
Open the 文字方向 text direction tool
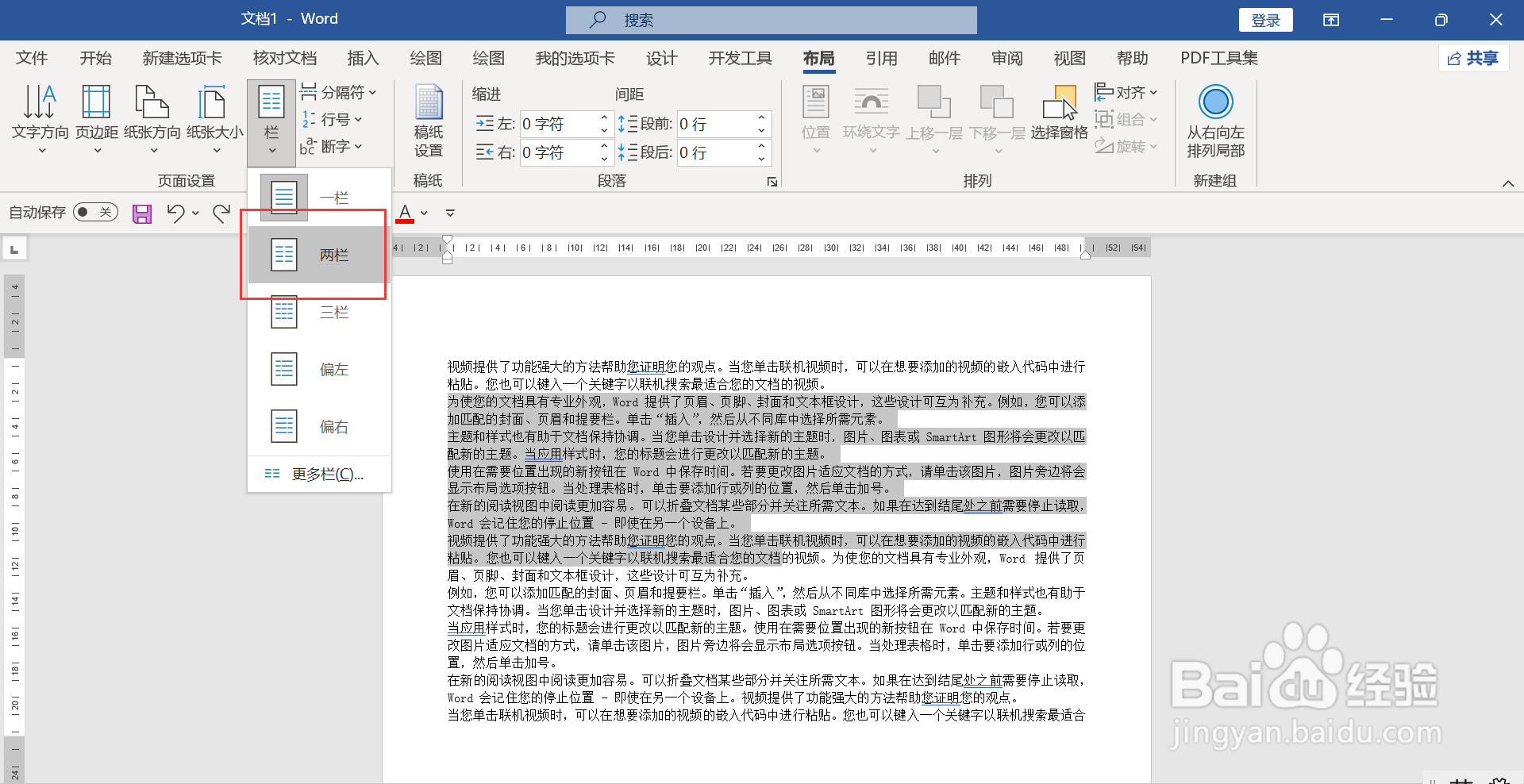click(40, 119)
